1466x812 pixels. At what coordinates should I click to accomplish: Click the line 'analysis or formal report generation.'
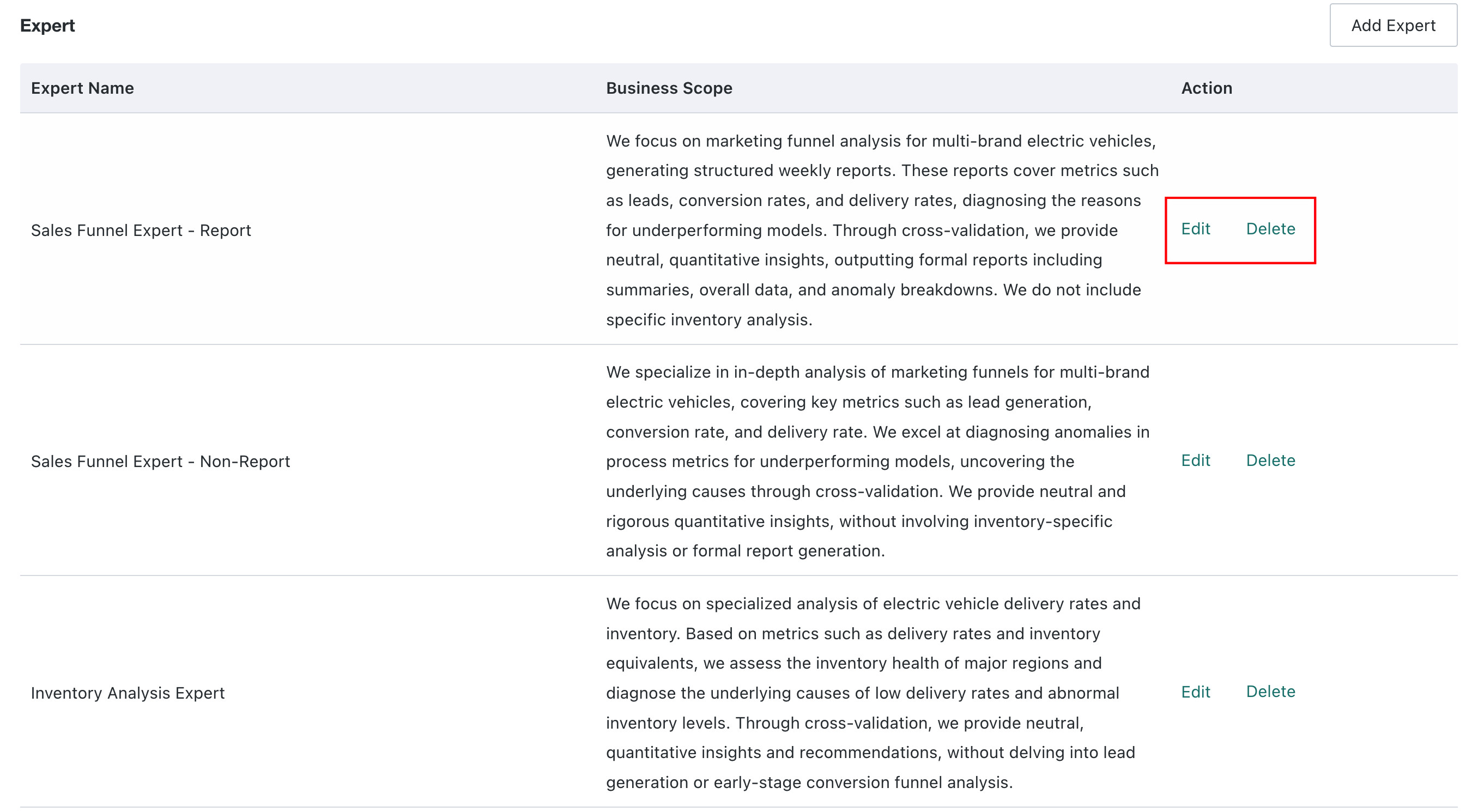(x=746, y=551)
